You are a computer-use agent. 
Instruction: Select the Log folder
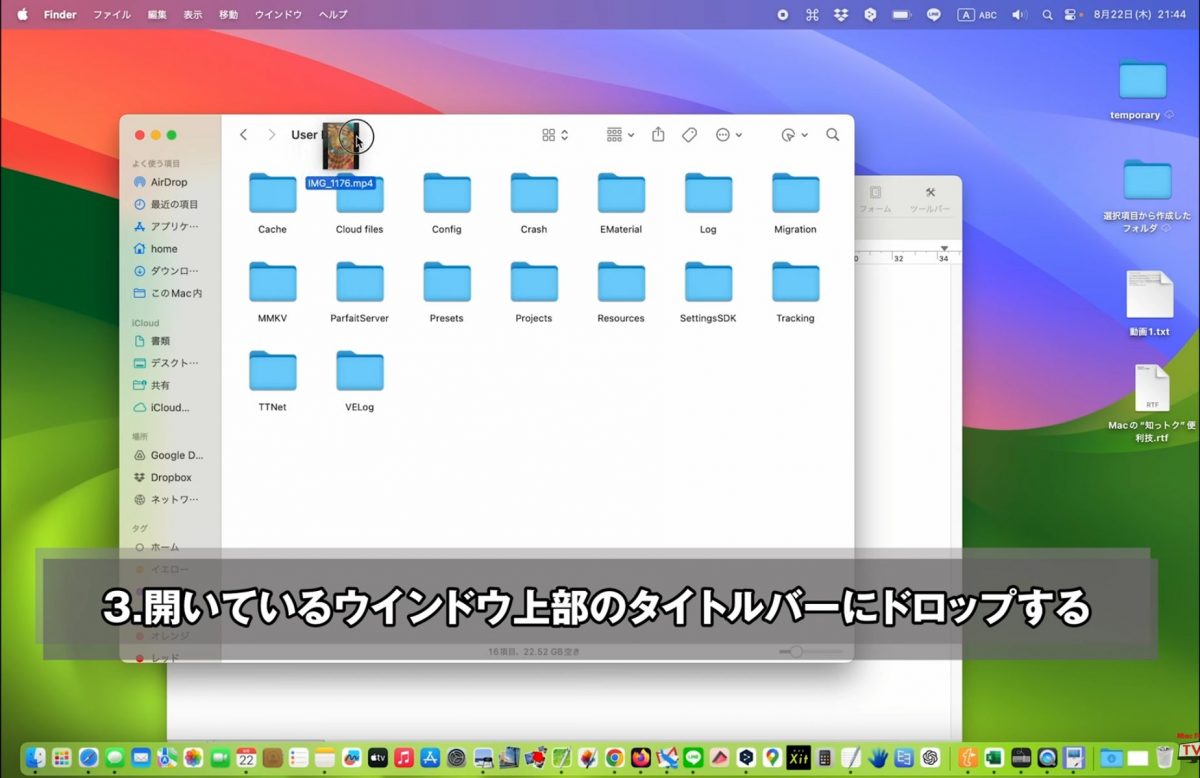click(x=708, y=204)
